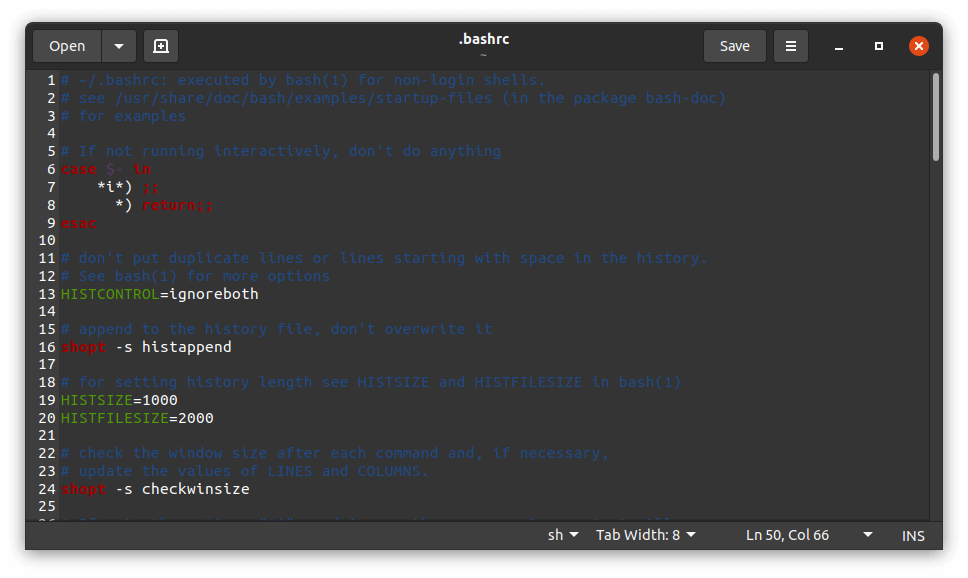This screenshot has width=968, height=578.
Task: Click the Save button
Action: (x=734, y=45)
